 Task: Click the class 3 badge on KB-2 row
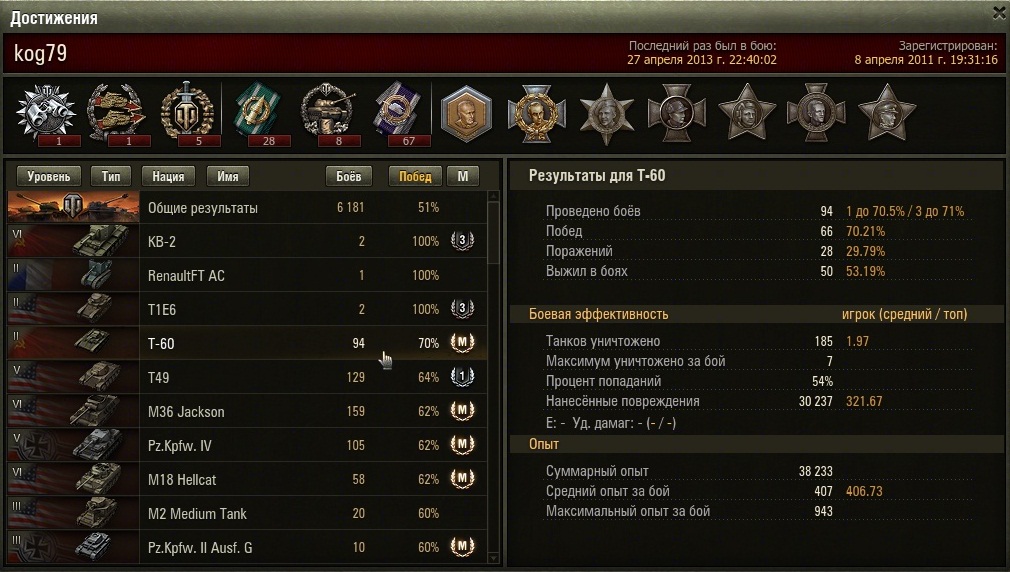[x=462, y=240]
